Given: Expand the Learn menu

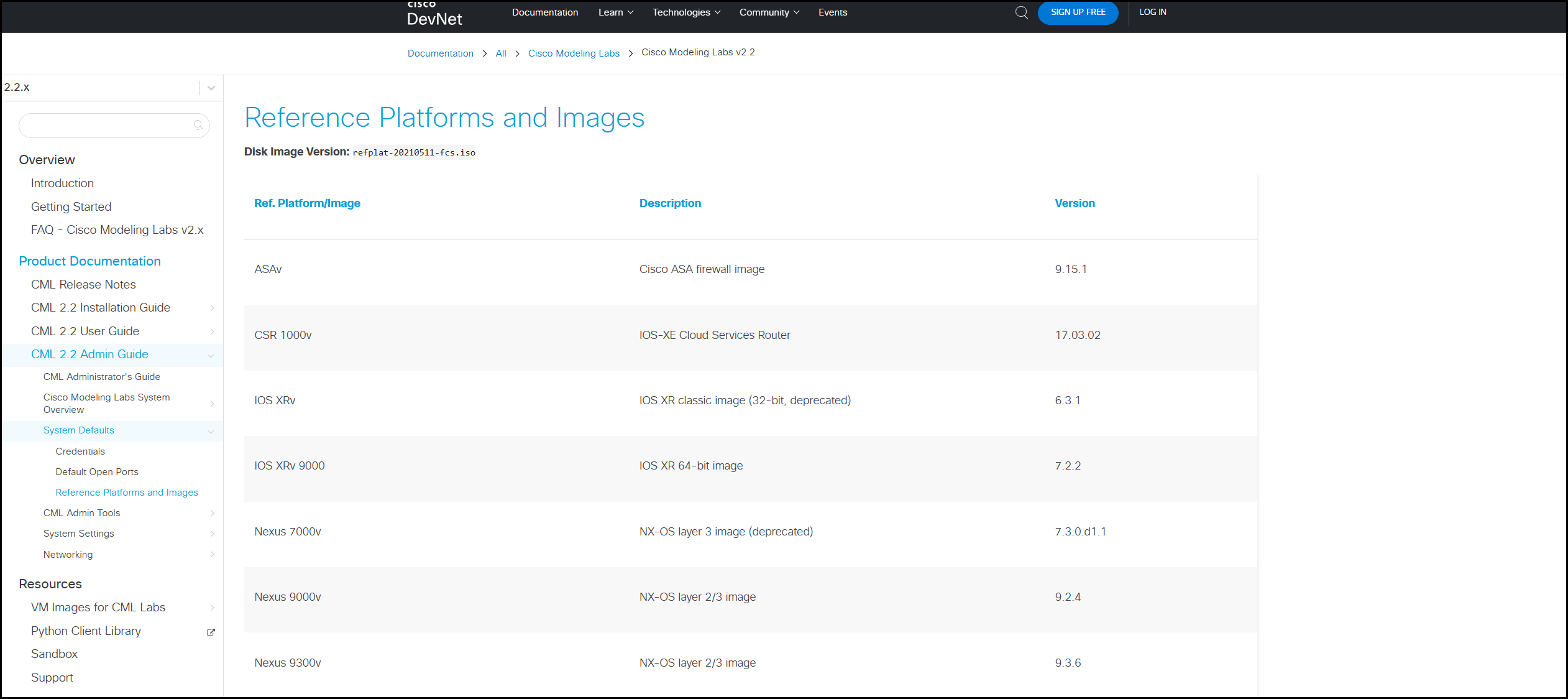Looking at the screenshot, I should click(616, 12).
